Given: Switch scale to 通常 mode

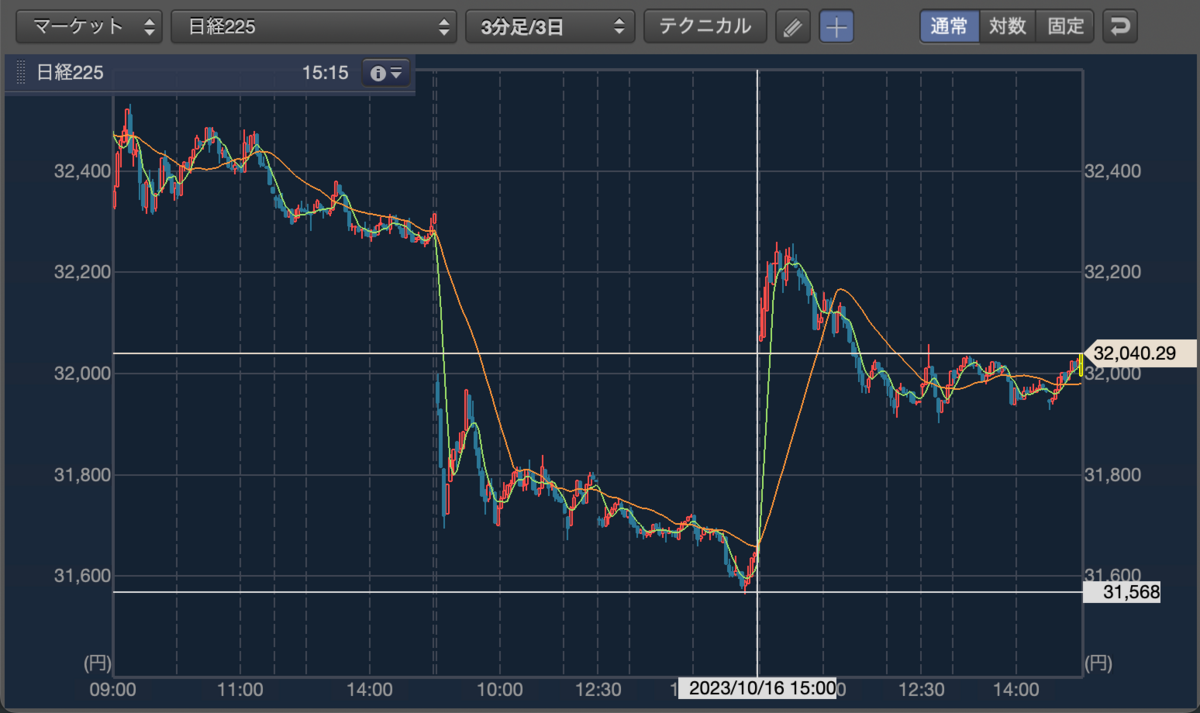Looking at the screenshot, I should click(949, 27).
